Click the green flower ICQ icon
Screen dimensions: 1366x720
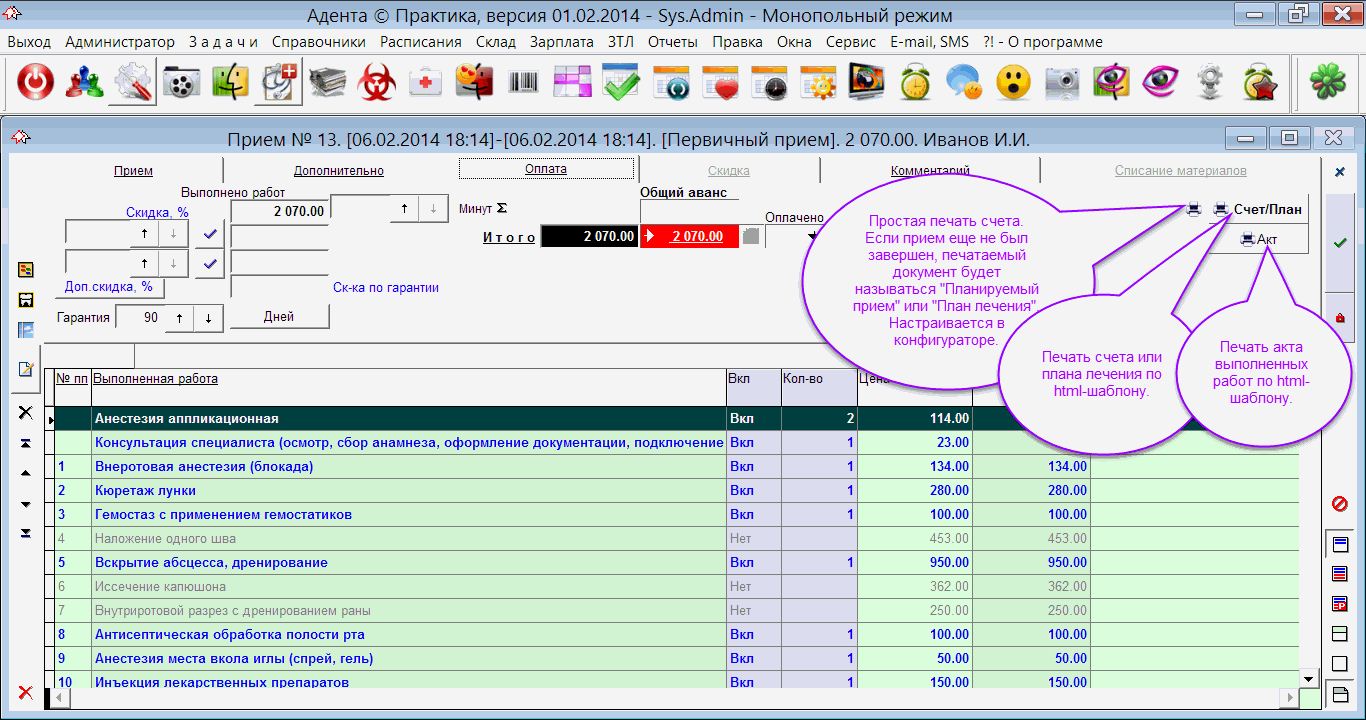[x=1328, y=83]
